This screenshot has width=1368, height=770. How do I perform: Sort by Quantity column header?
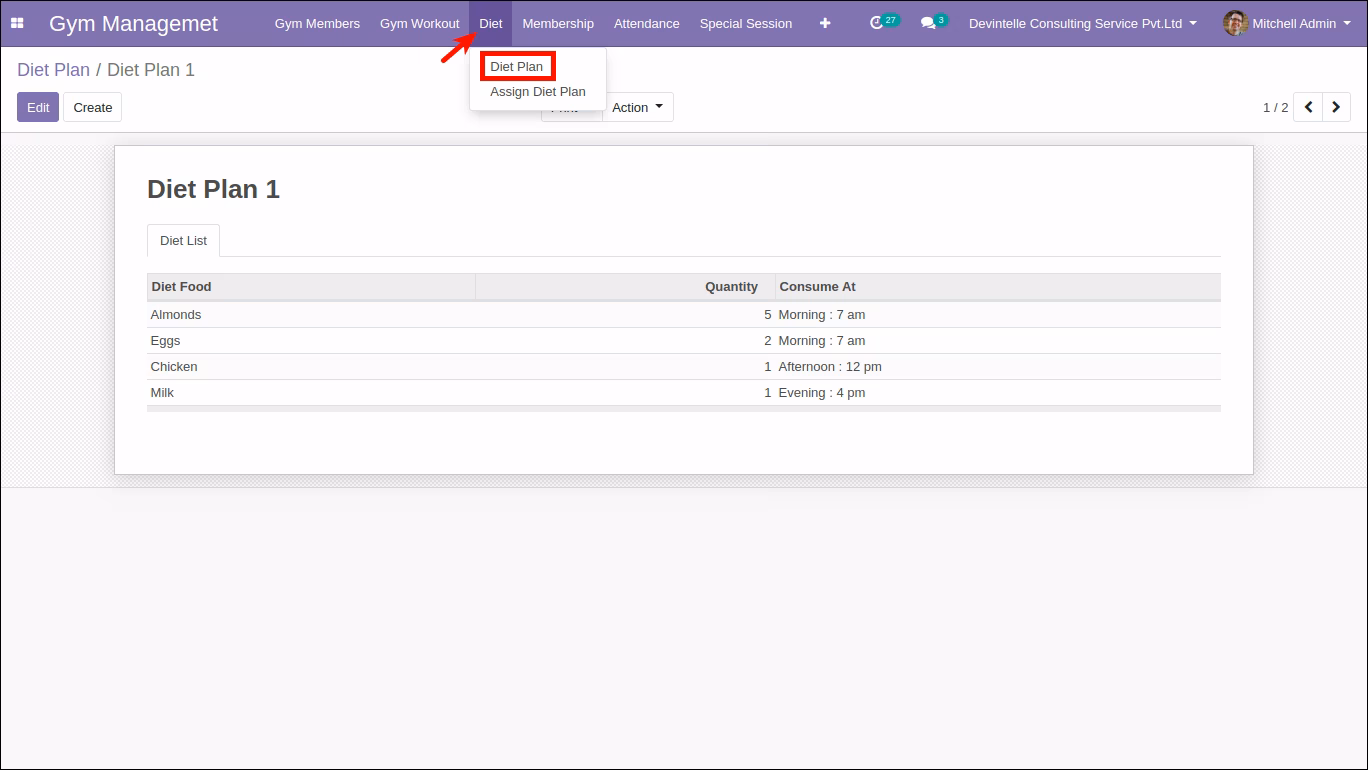[x=625, y=287]
